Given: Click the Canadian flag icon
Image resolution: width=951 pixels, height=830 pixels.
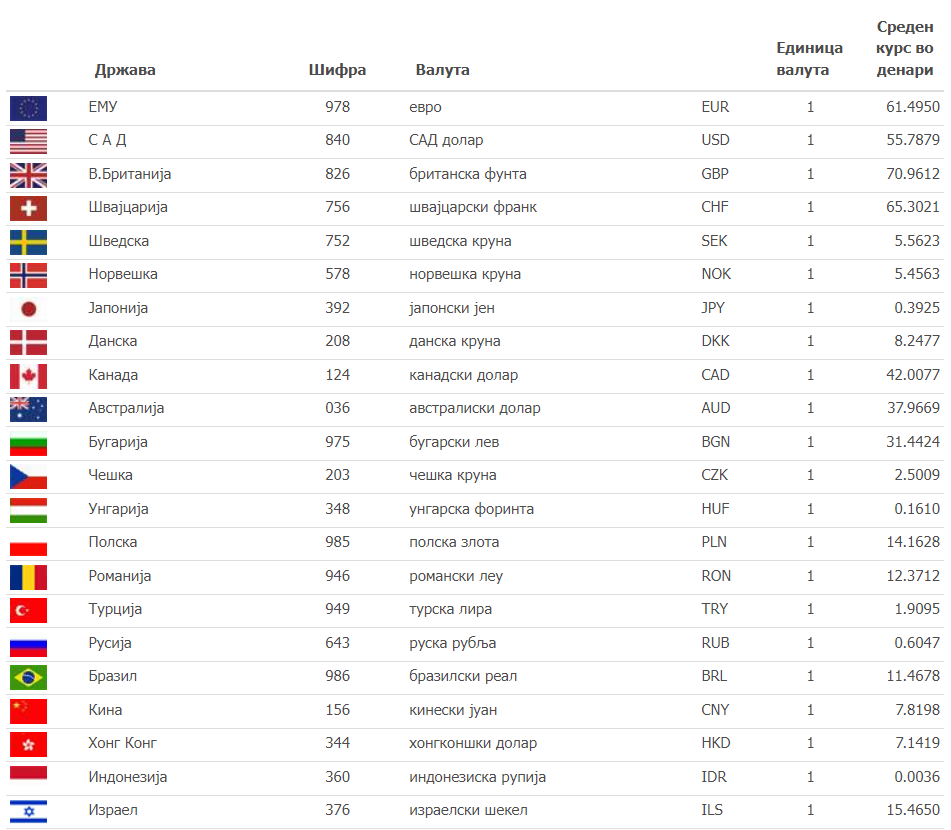Looking at the screenshot, I should 28,375.
